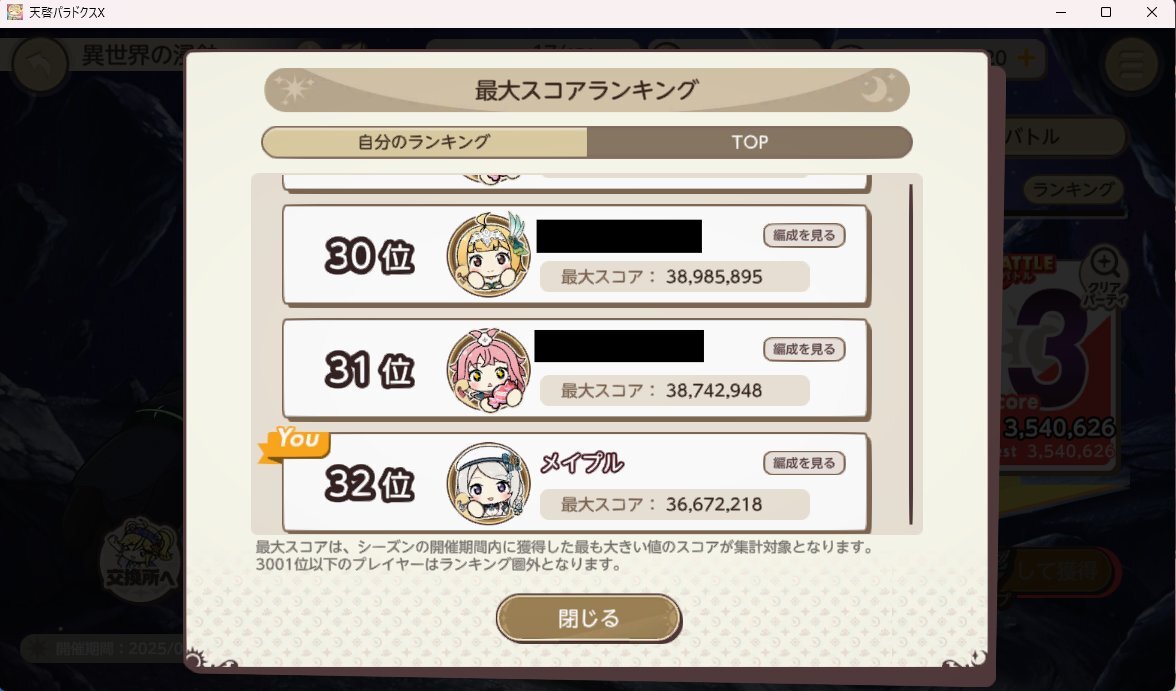This screenshot has width=1176, height=691.
Task: Click the dimmed ランキング button behind the dialog
Action: 1073,189
